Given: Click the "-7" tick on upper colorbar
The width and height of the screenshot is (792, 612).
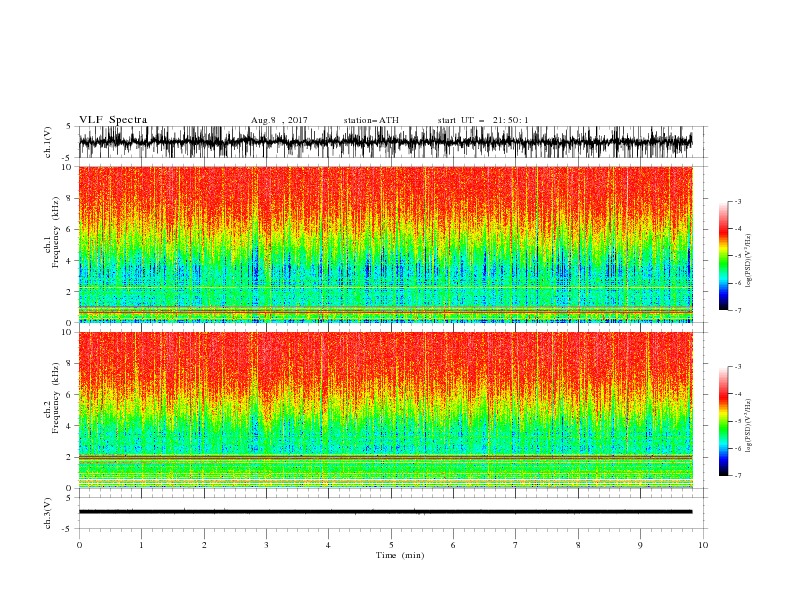Looking at the screenshot, I should 737,310.
